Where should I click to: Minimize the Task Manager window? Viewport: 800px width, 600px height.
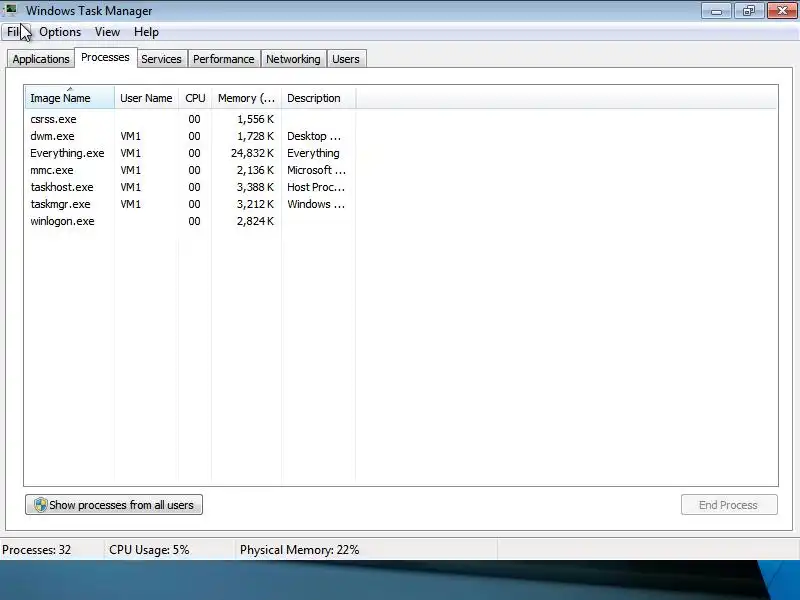click(716, 10)
